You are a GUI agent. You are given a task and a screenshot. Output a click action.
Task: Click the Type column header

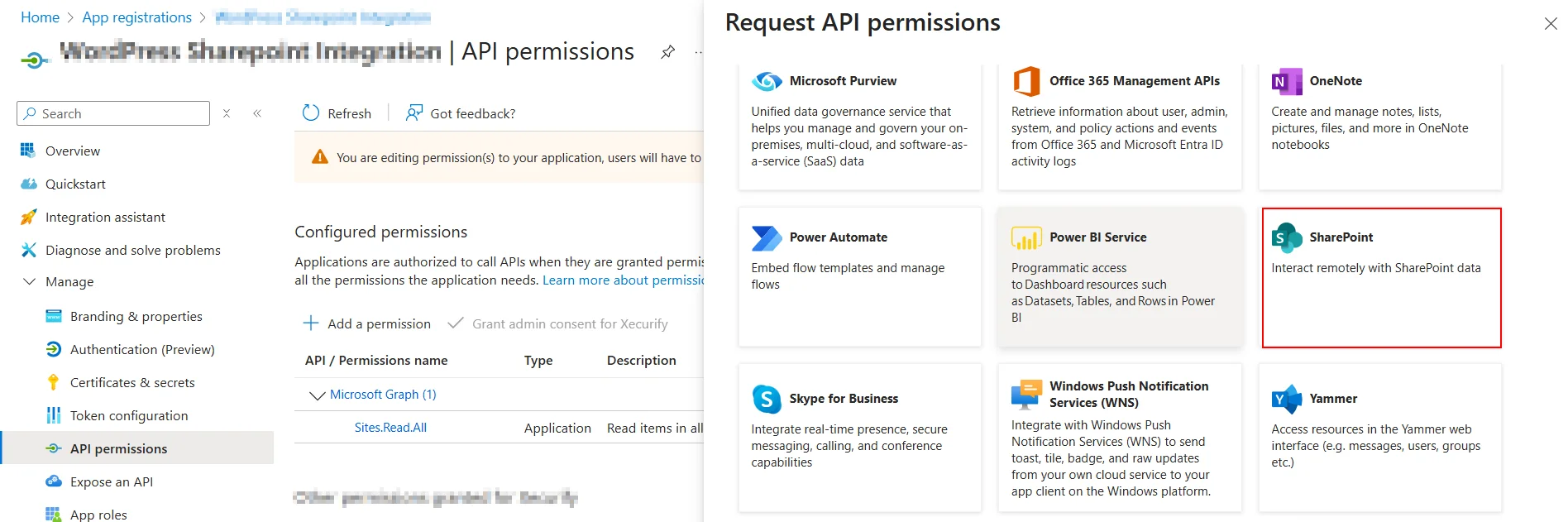538,361
